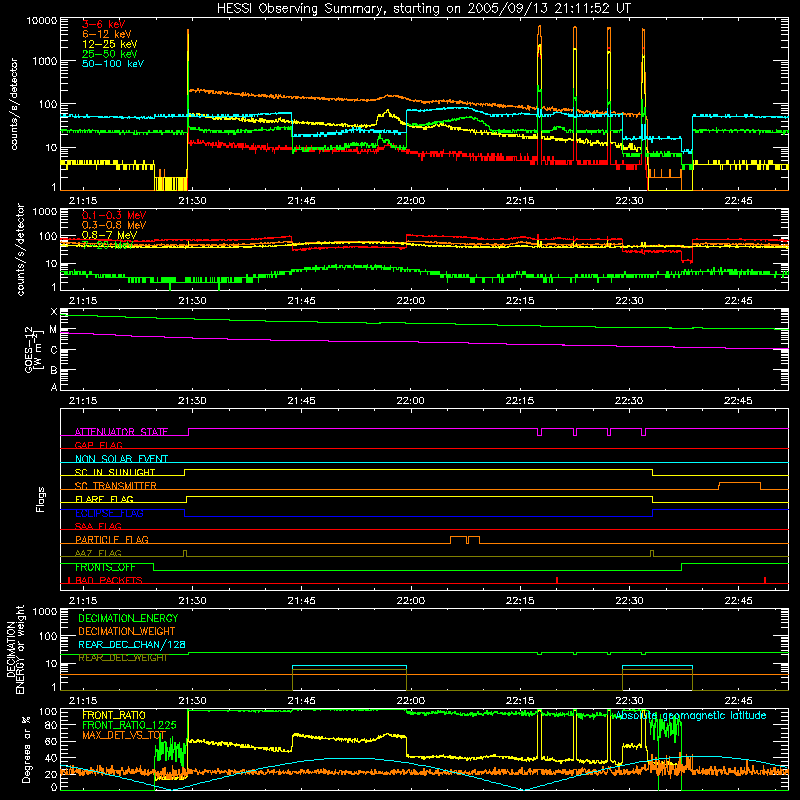Click the Absolute geomagnetic latitude label
Screen dimensions: 800x800
pos(689,716)
